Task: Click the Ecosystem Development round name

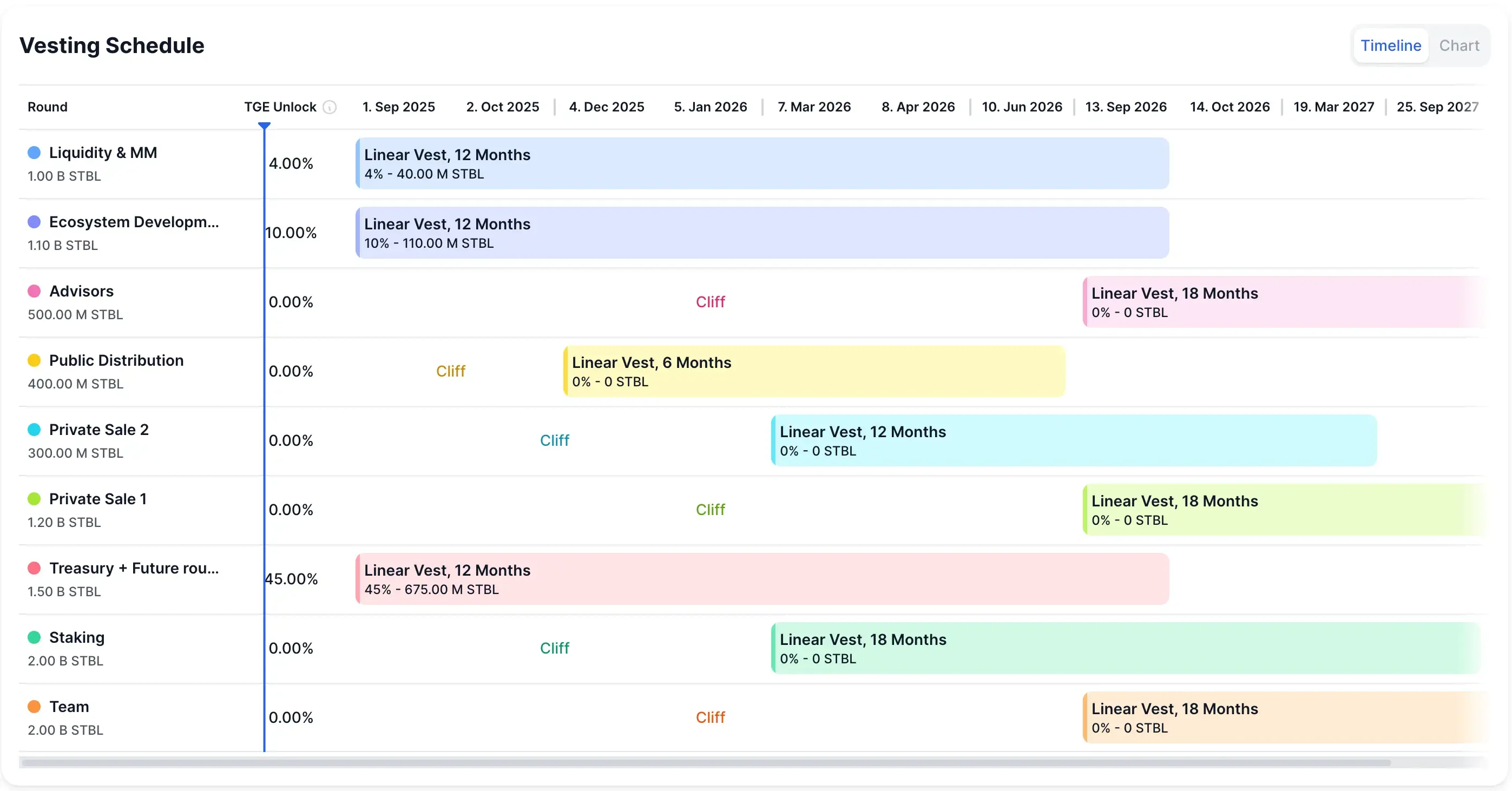Action: (134, 222)
